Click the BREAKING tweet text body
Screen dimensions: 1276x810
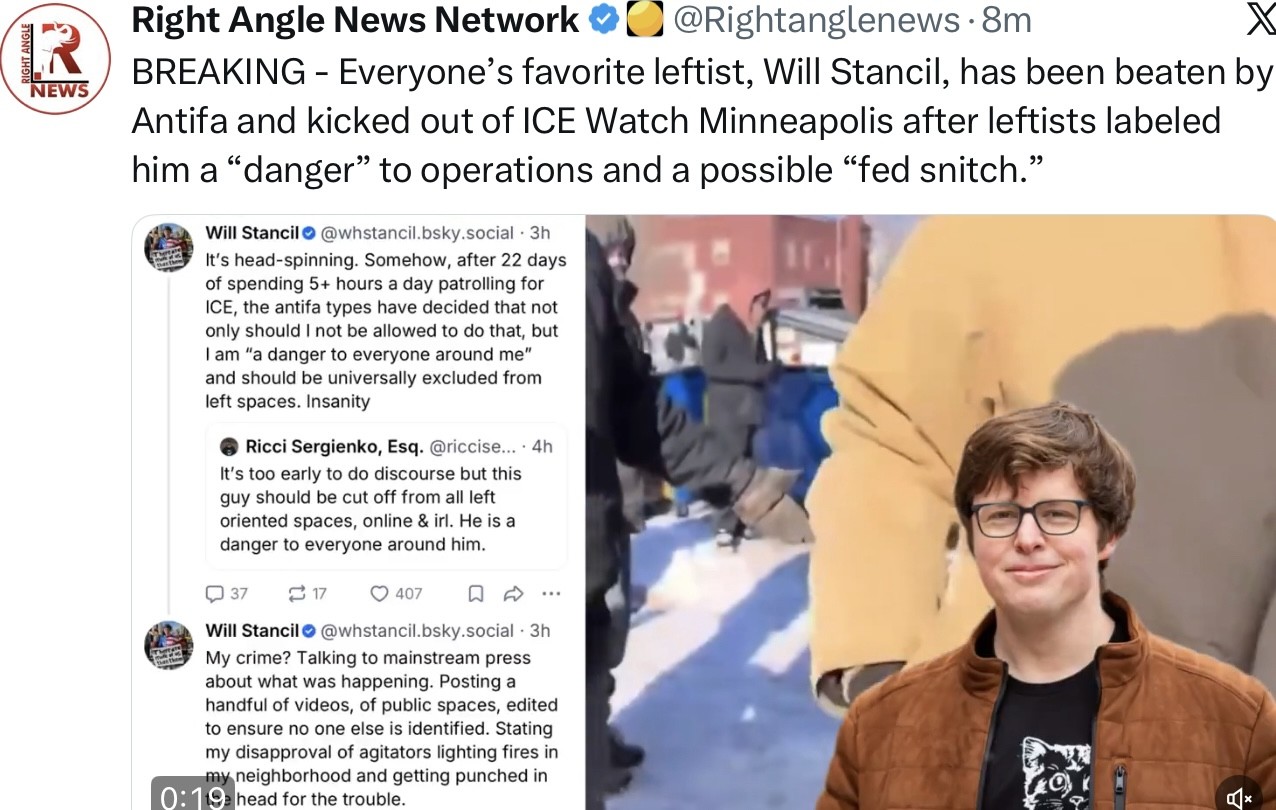tap(702, 120)
